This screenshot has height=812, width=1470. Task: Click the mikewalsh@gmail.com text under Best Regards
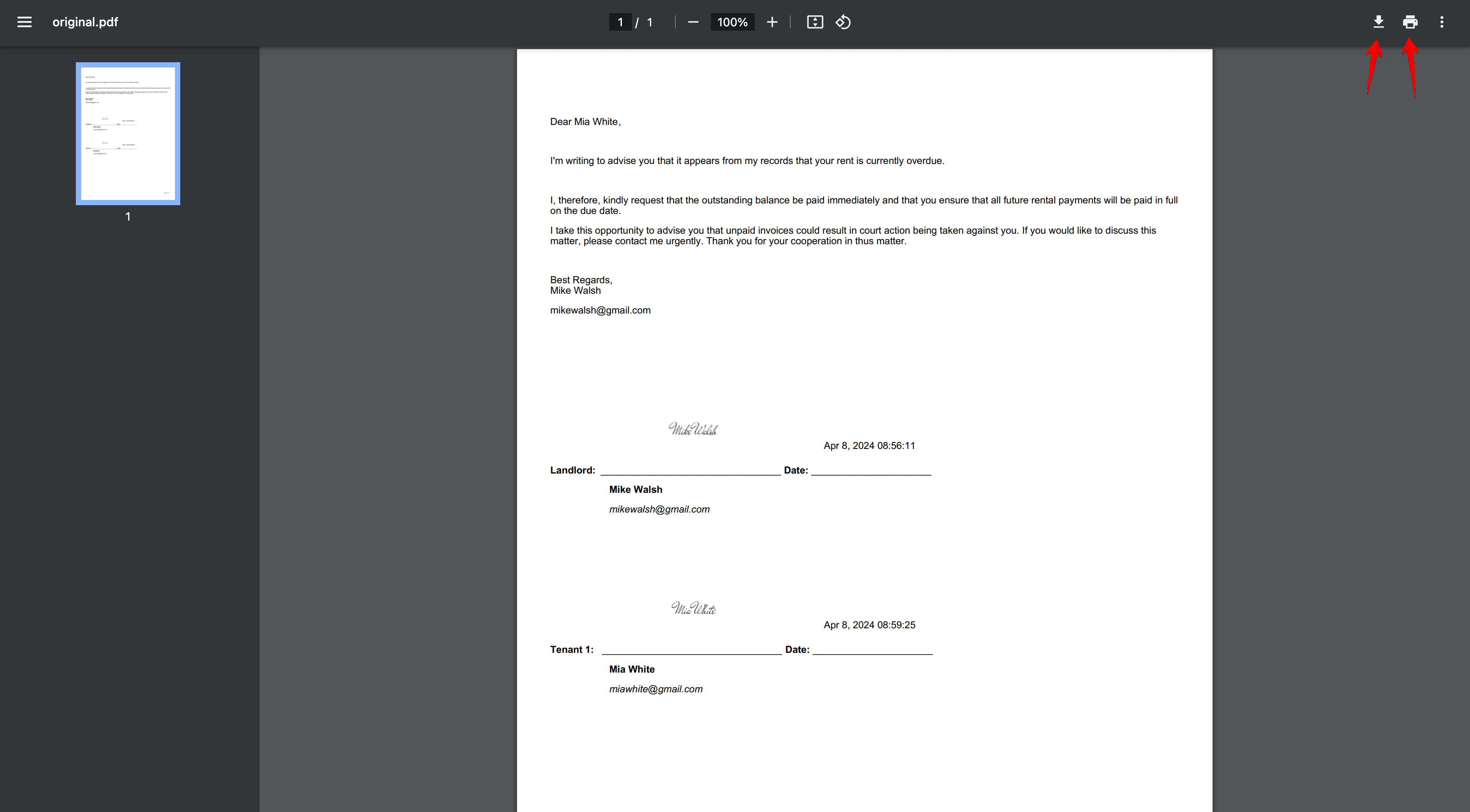point(600,310)
